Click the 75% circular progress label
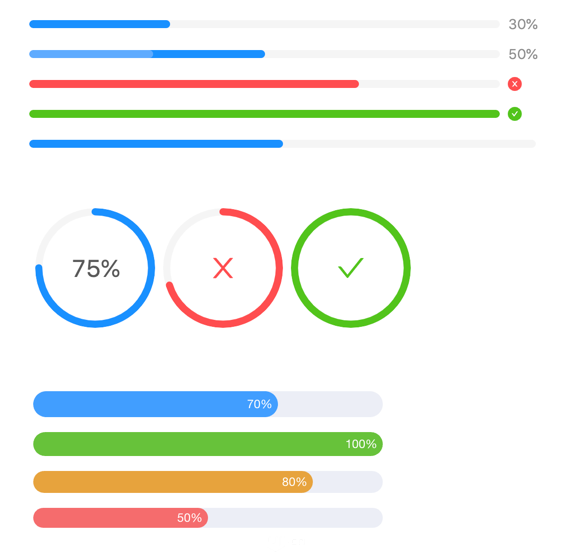This screenshot has height=557, width=573. (x=96, y=269)
